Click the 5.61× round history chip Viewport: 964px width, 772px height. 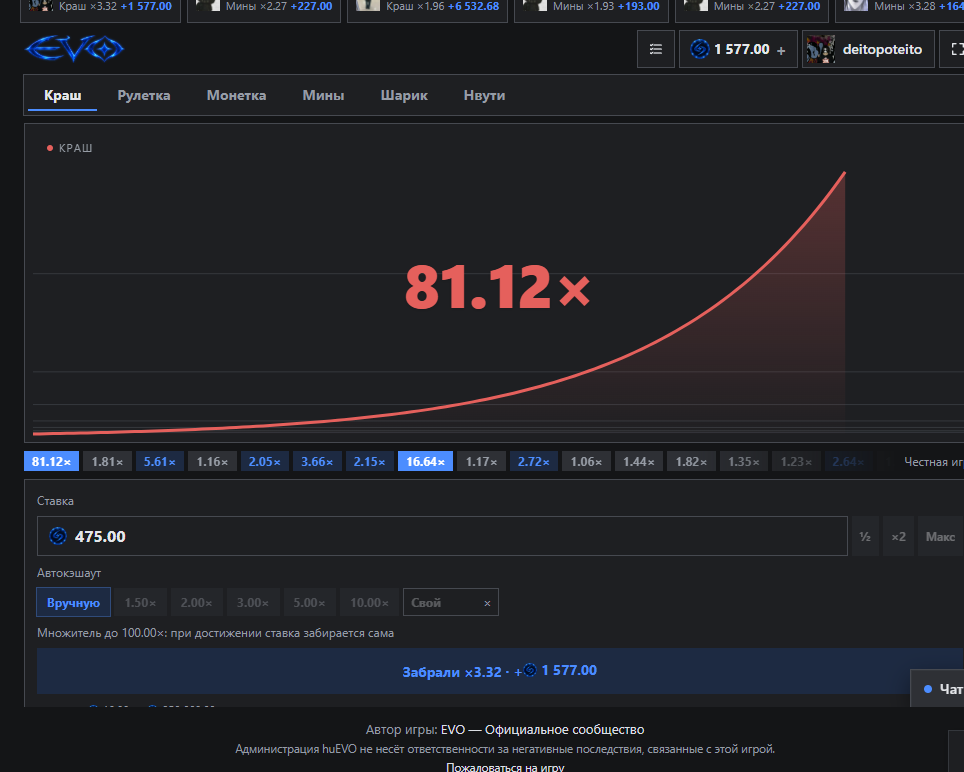point(160,462)
